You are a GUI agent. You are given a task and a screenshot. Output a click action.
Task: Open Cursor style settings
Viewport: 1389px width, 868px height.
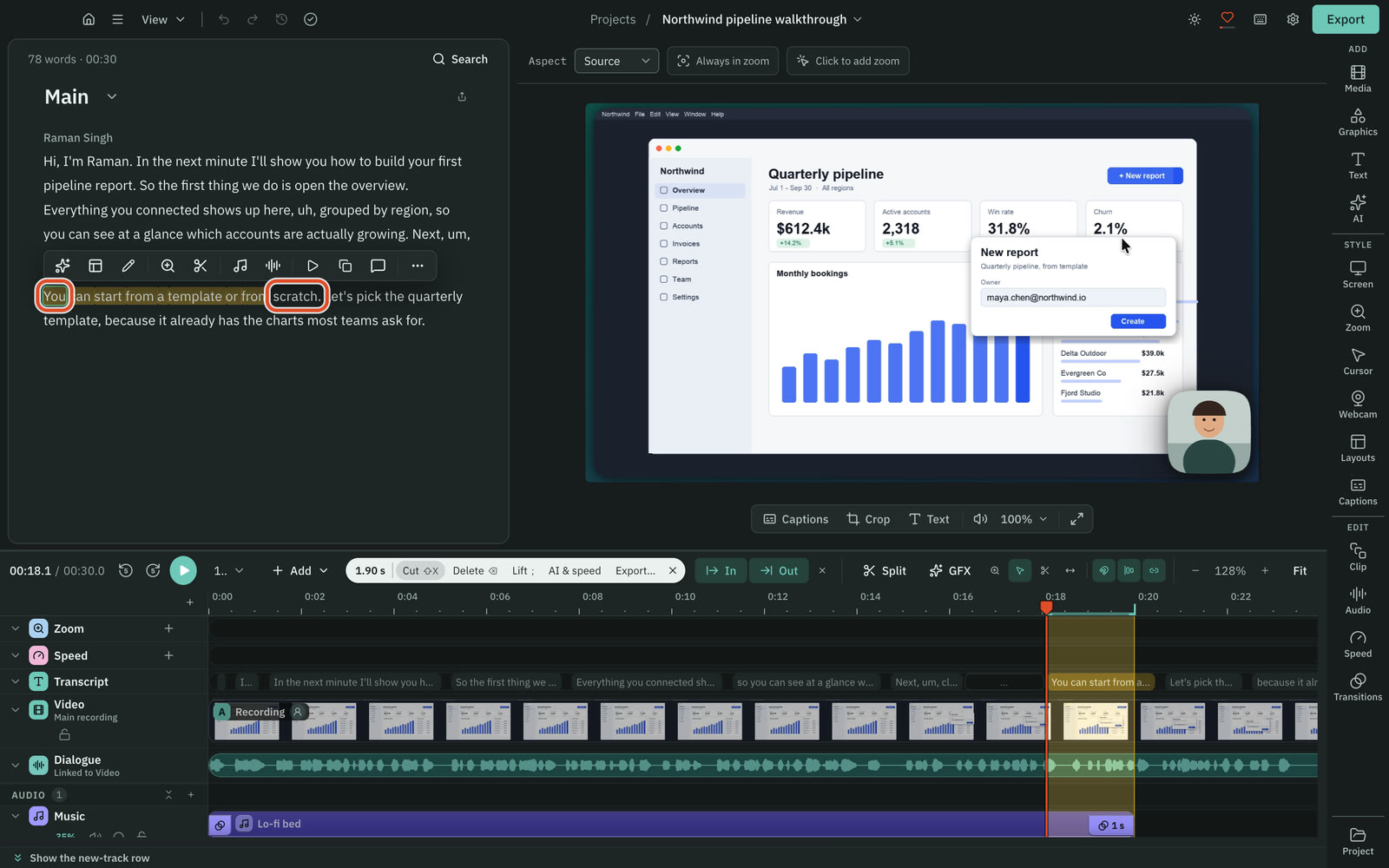tap(1358, 361)
